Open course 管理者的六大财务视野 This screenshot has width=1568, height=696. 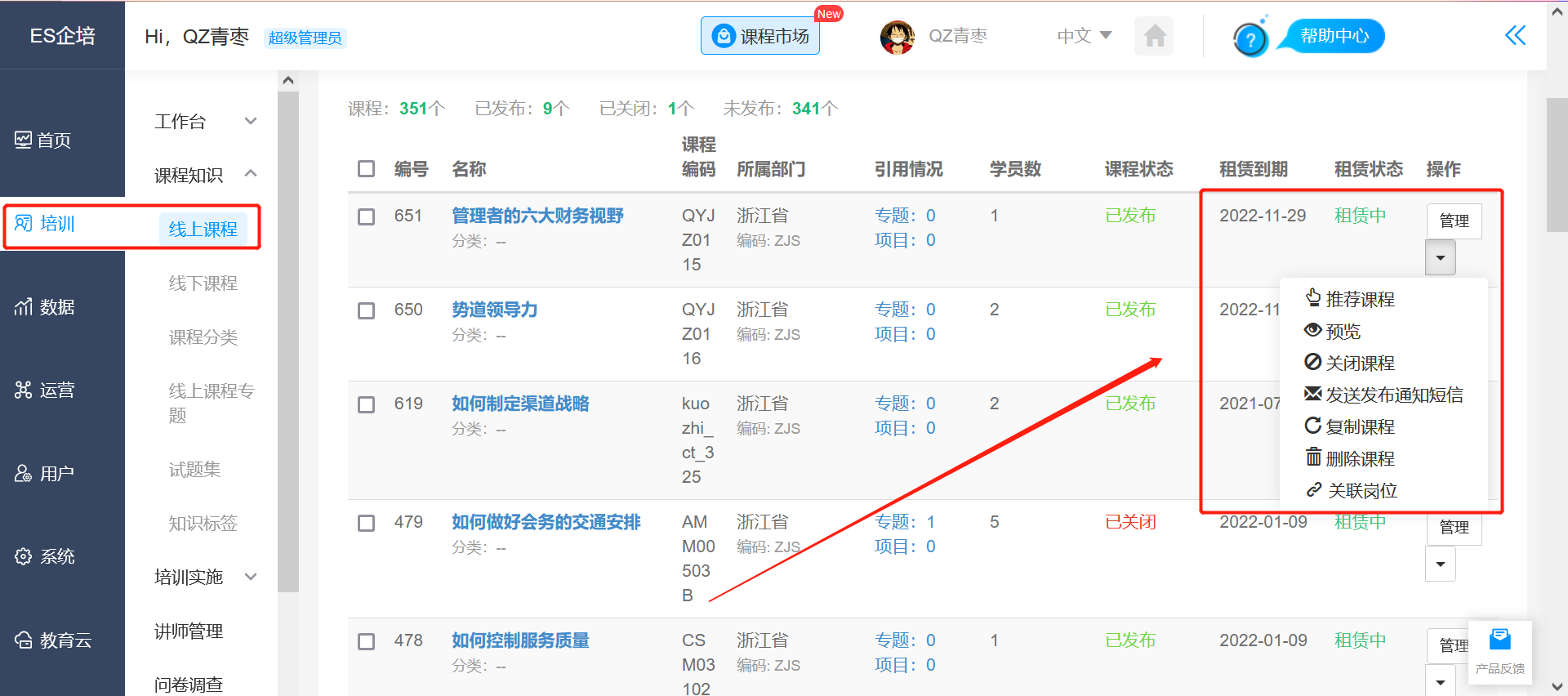tap(537, 216)
